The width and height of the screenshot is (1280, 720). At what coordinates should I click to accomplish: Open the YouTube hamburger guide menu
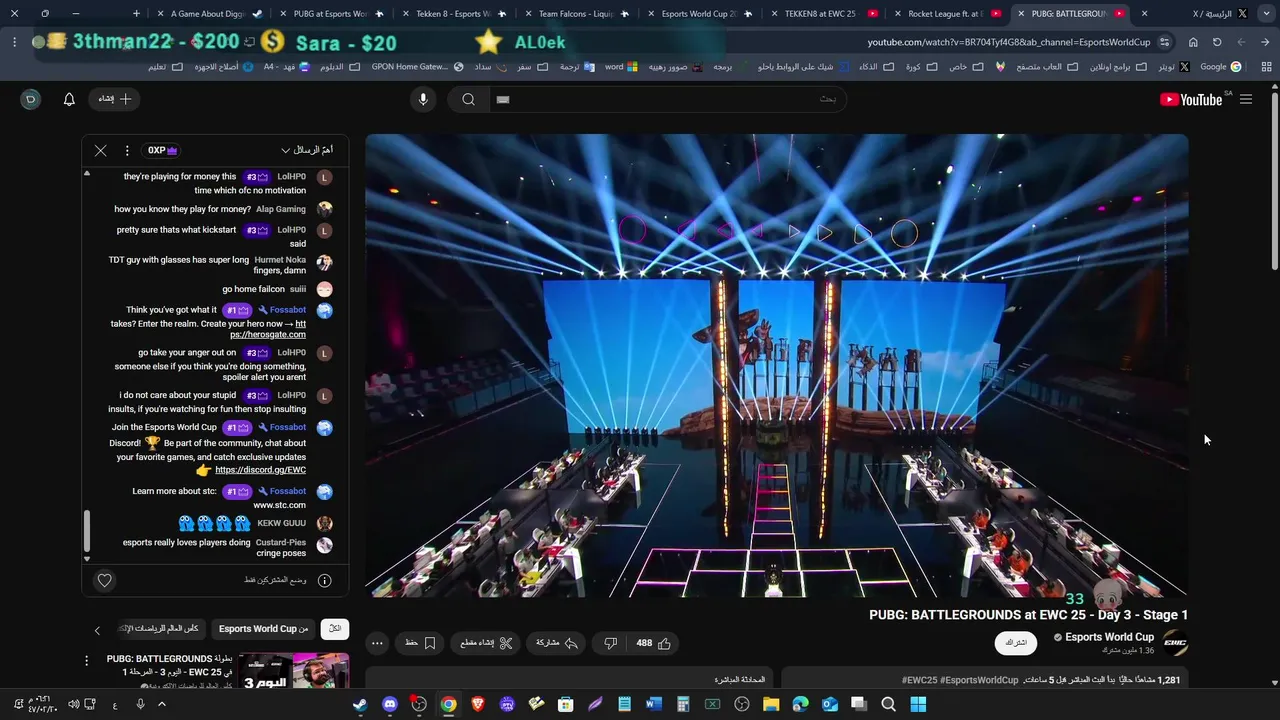[x=1246, y=99]
